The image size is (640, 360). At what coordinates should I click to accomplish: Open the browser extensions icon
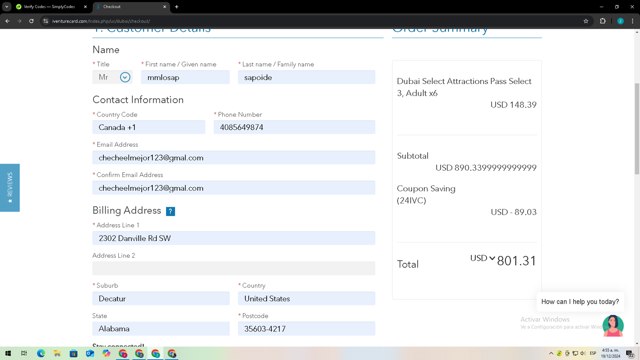click(602, 21)
